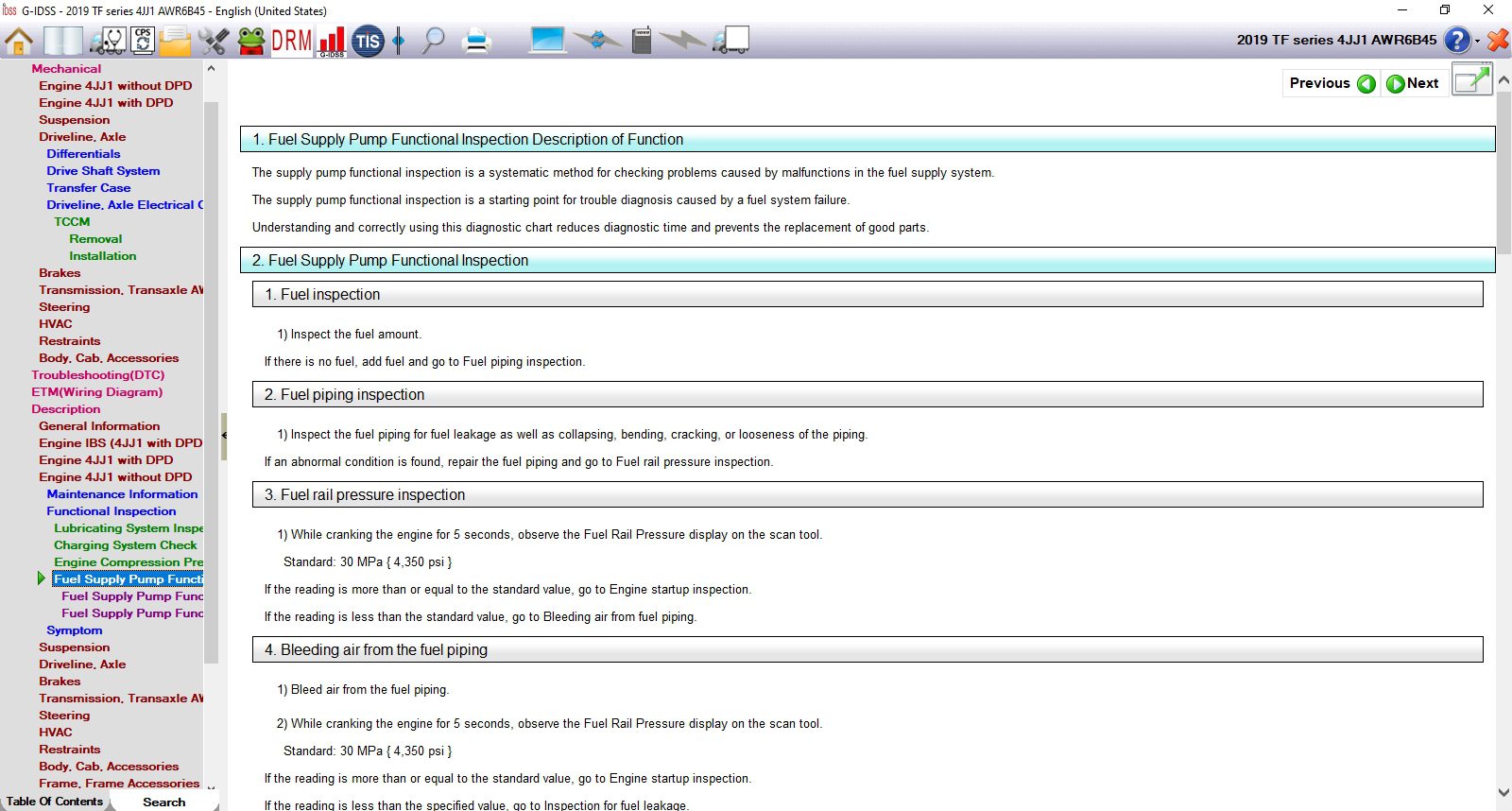Image resolution: width=1512 pixels, height=811 pixels.
Task: Open the magnifying glass search icon
Action: click(x=434, y=41)
